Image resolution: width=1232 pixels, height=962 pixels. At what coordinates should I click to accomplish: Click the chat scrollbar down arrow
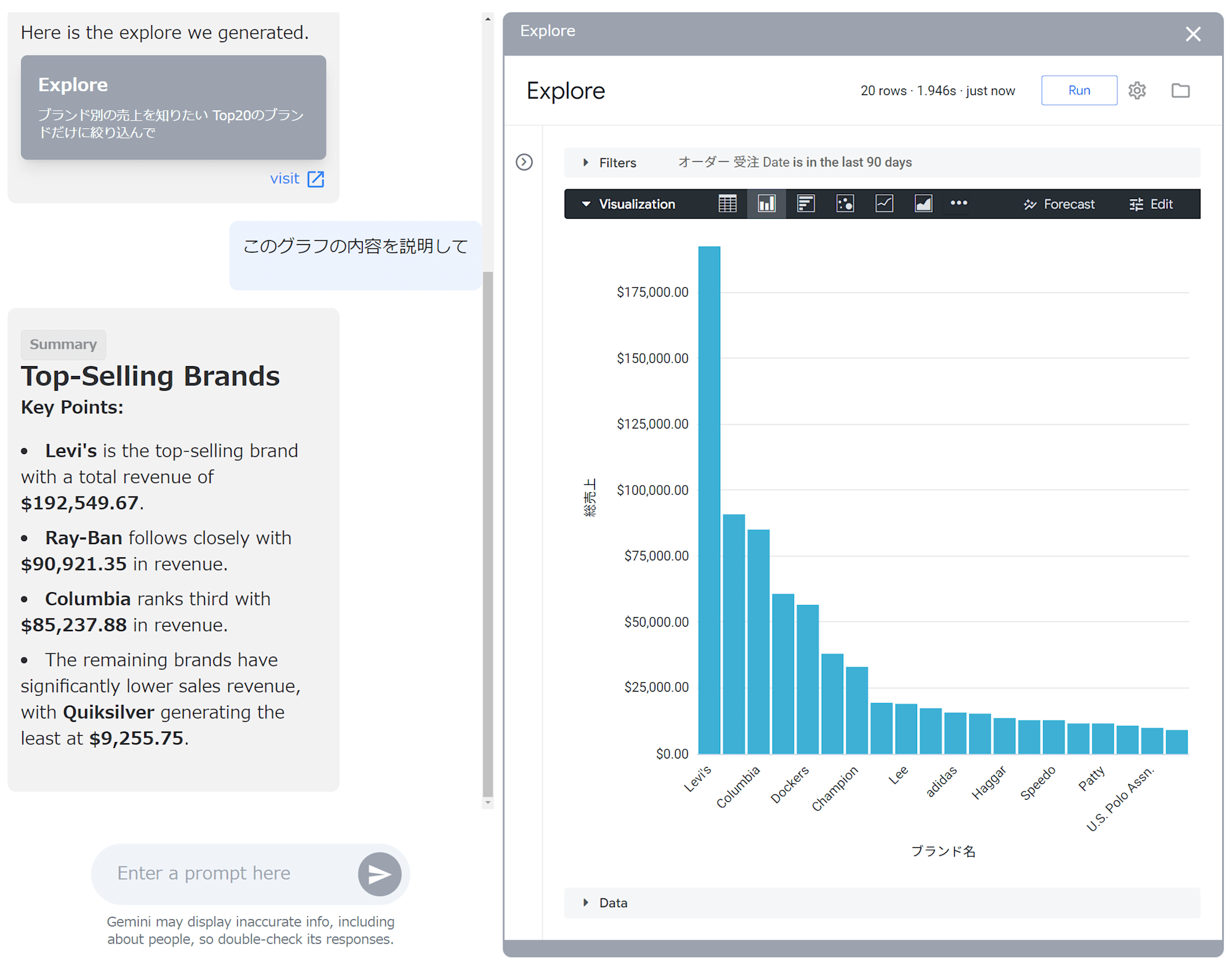tap(488, 802)
